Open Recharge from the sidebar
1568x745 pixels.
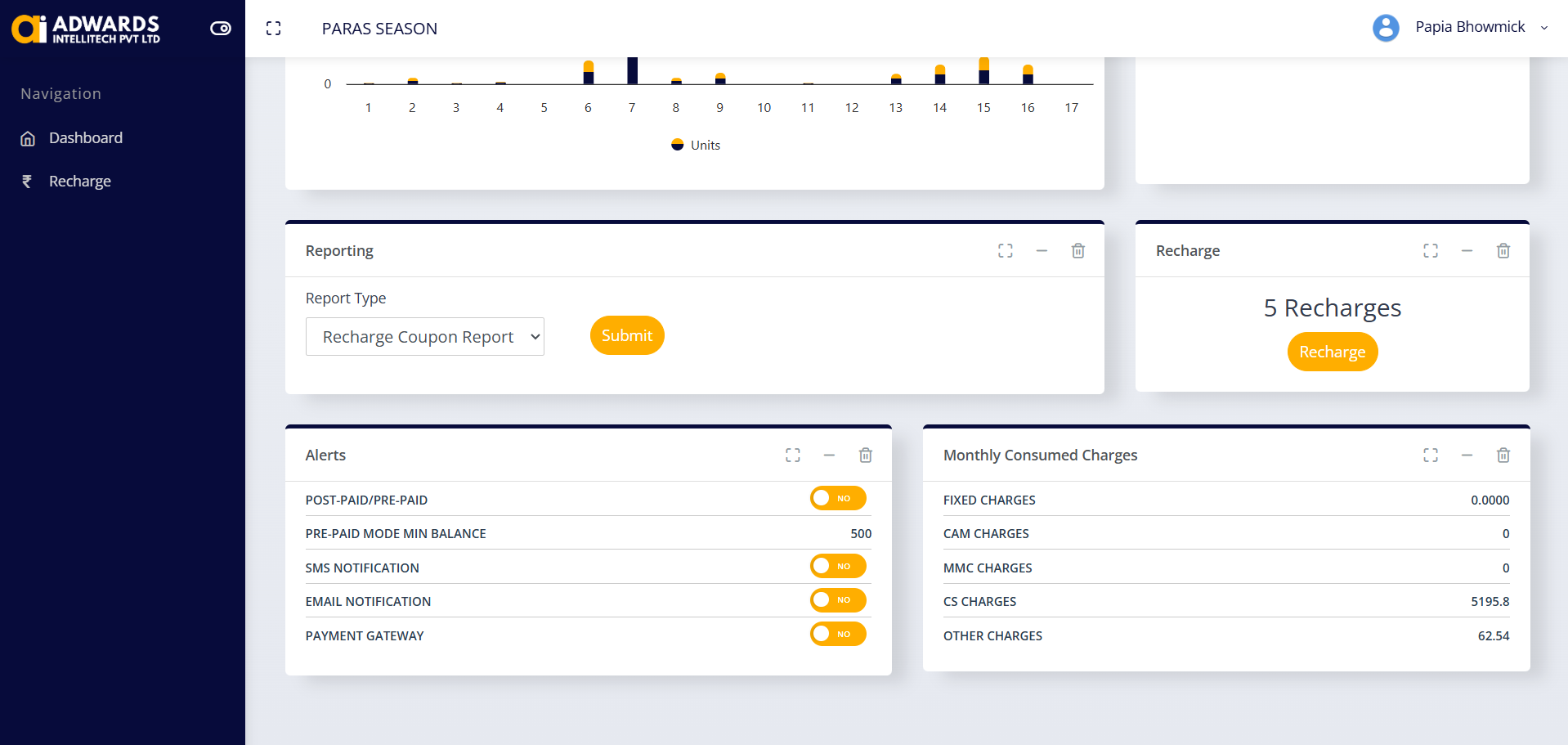(x=79, y=182)
